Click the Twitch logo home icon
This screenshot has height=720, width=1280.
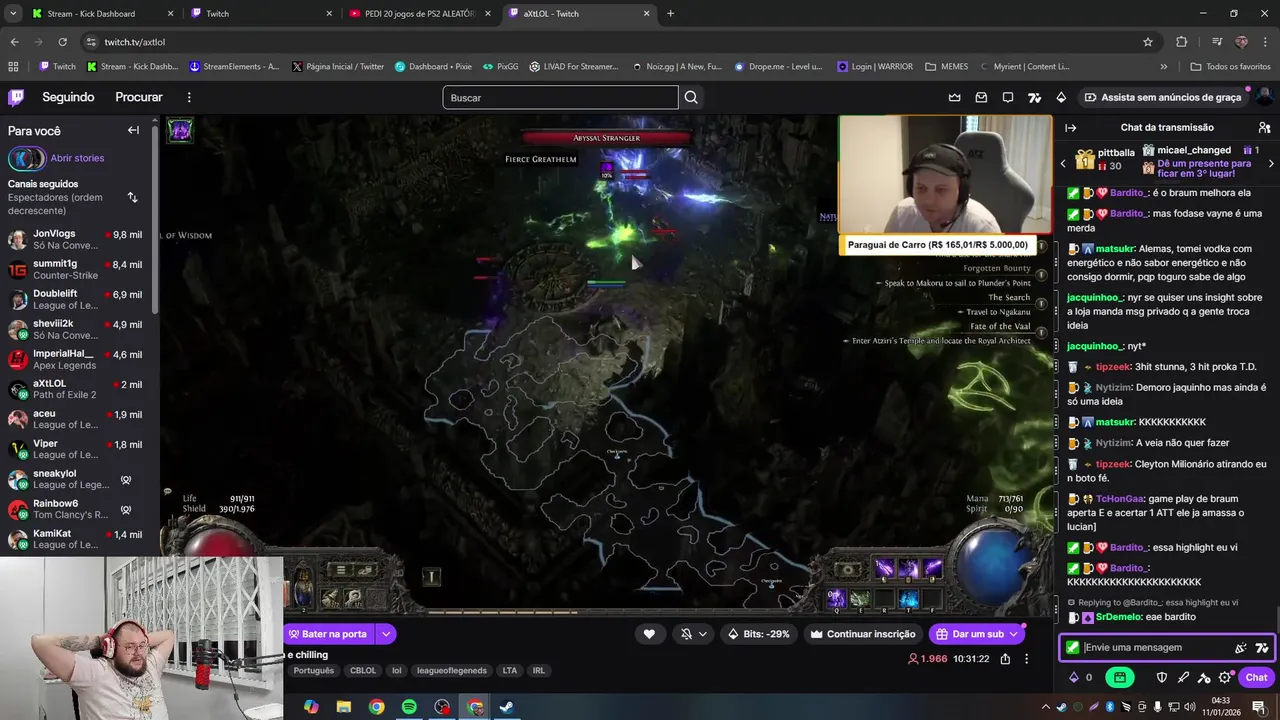pos(16,97)
